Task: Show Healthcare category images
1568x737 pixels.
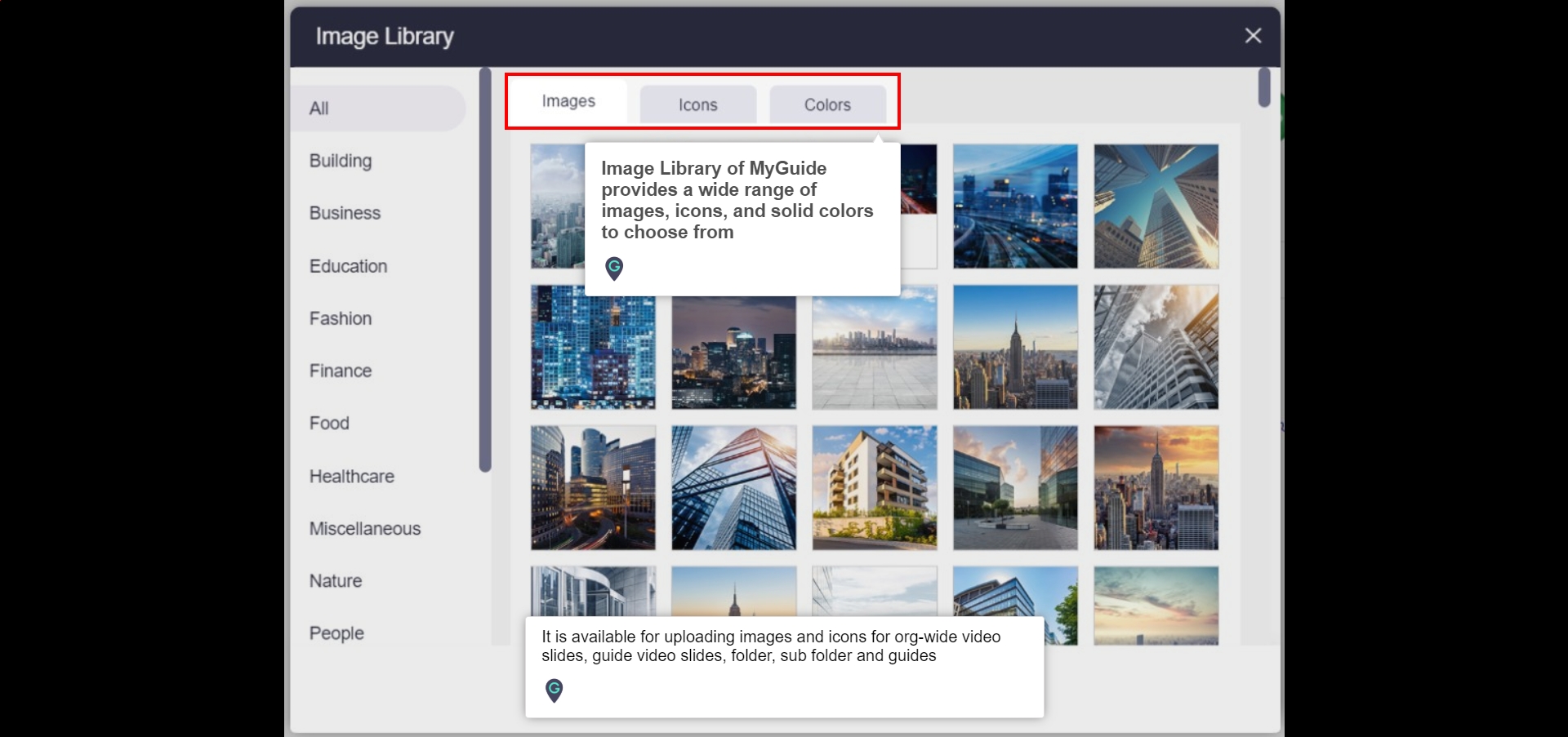Action: pos(352,476)
